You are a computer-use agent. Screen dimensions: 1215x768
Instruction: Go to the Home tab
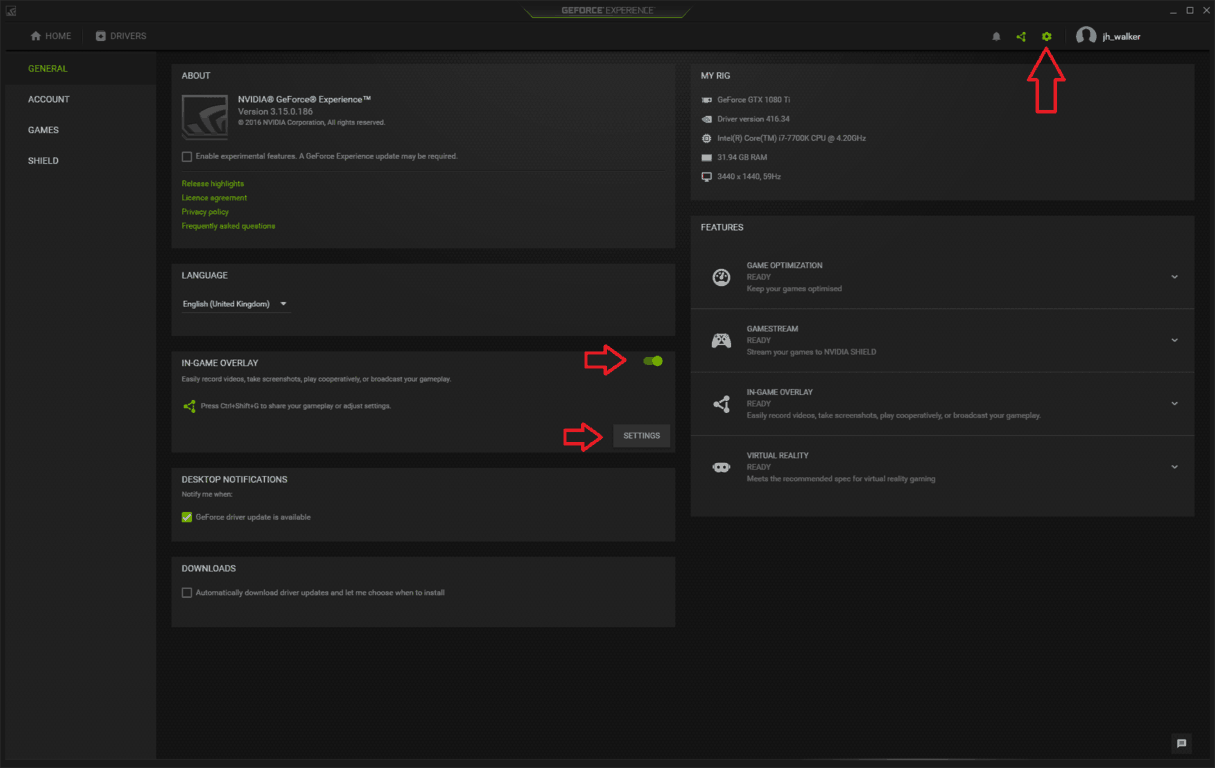51,36
